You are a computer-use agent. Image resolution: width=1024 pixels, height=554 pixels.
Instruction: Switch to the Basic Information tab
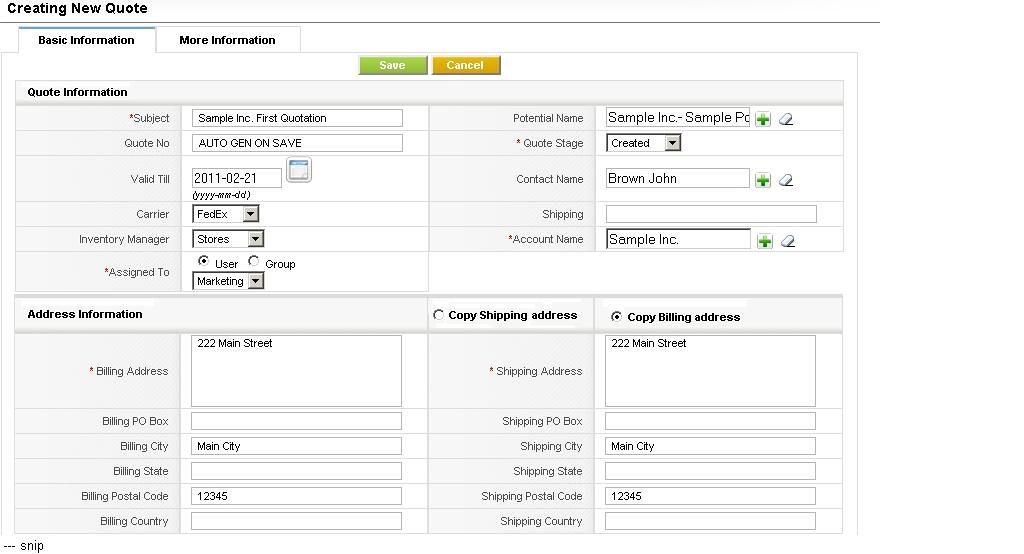tap(86, 40)
